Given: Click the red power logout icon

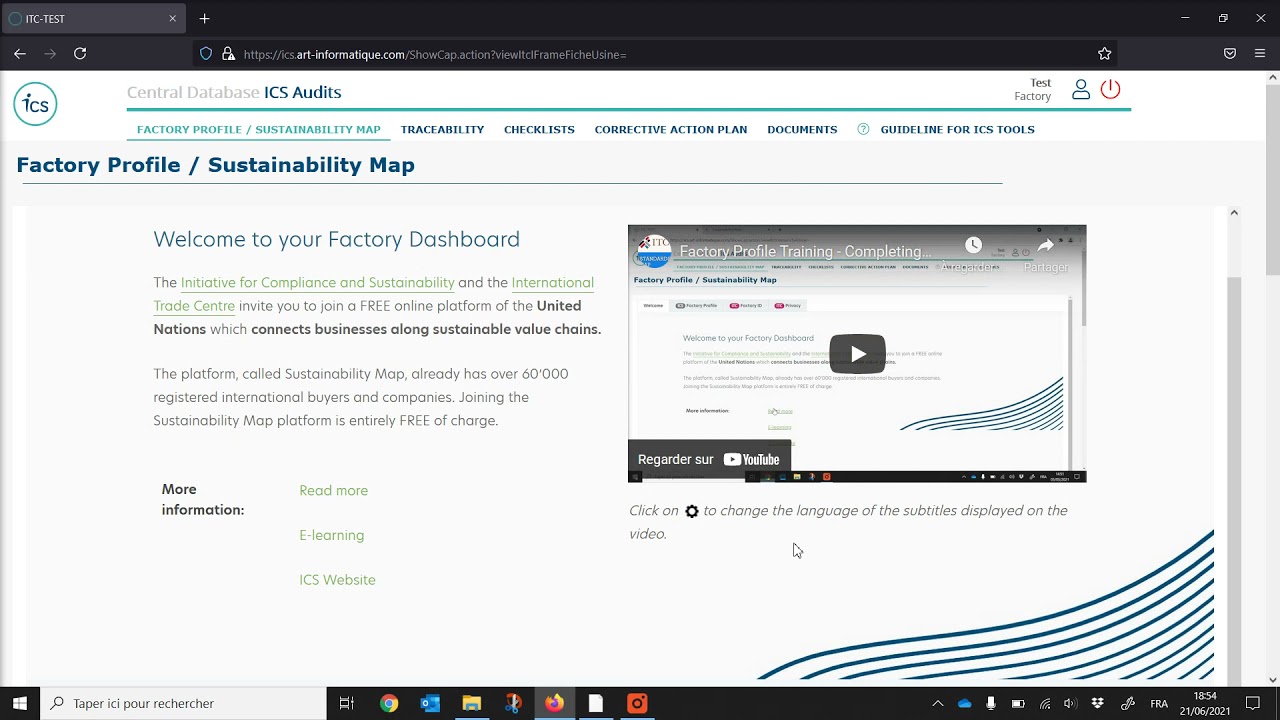Looking at the screenshot, I should [x=1110, y=89].
